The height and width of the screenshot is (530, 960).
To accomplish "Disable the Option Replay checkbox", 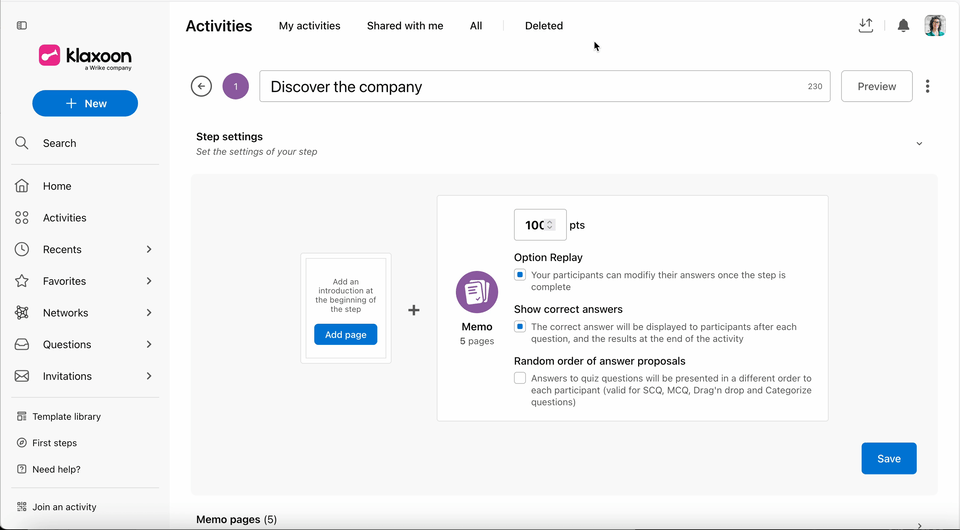I will [520, 275].
